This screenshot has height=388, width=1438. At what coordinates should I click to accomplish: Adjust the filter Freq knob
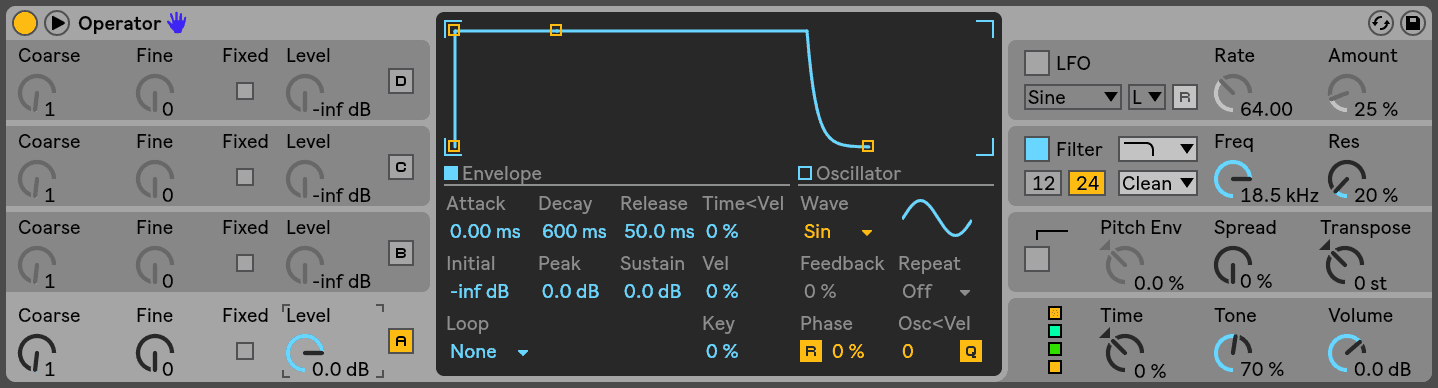coord(1233,180)
